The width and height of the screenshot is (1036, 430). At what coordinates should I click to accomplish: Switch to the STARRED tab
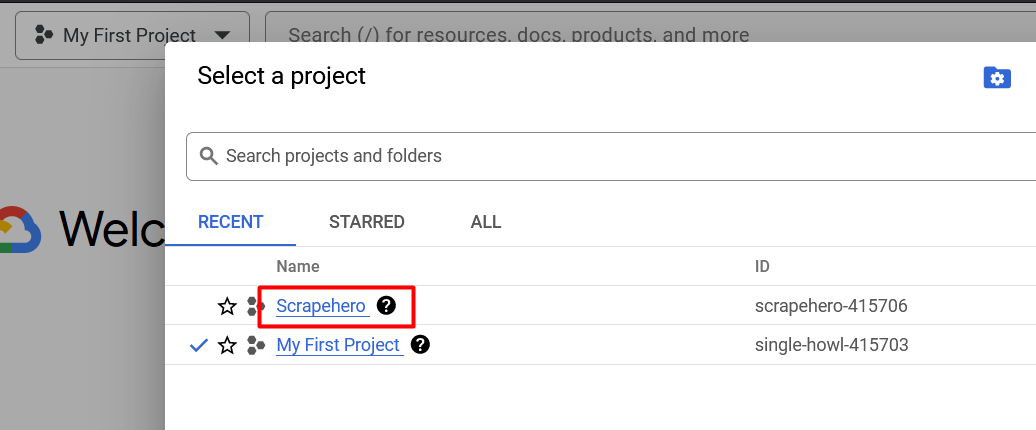pos(367,222)
